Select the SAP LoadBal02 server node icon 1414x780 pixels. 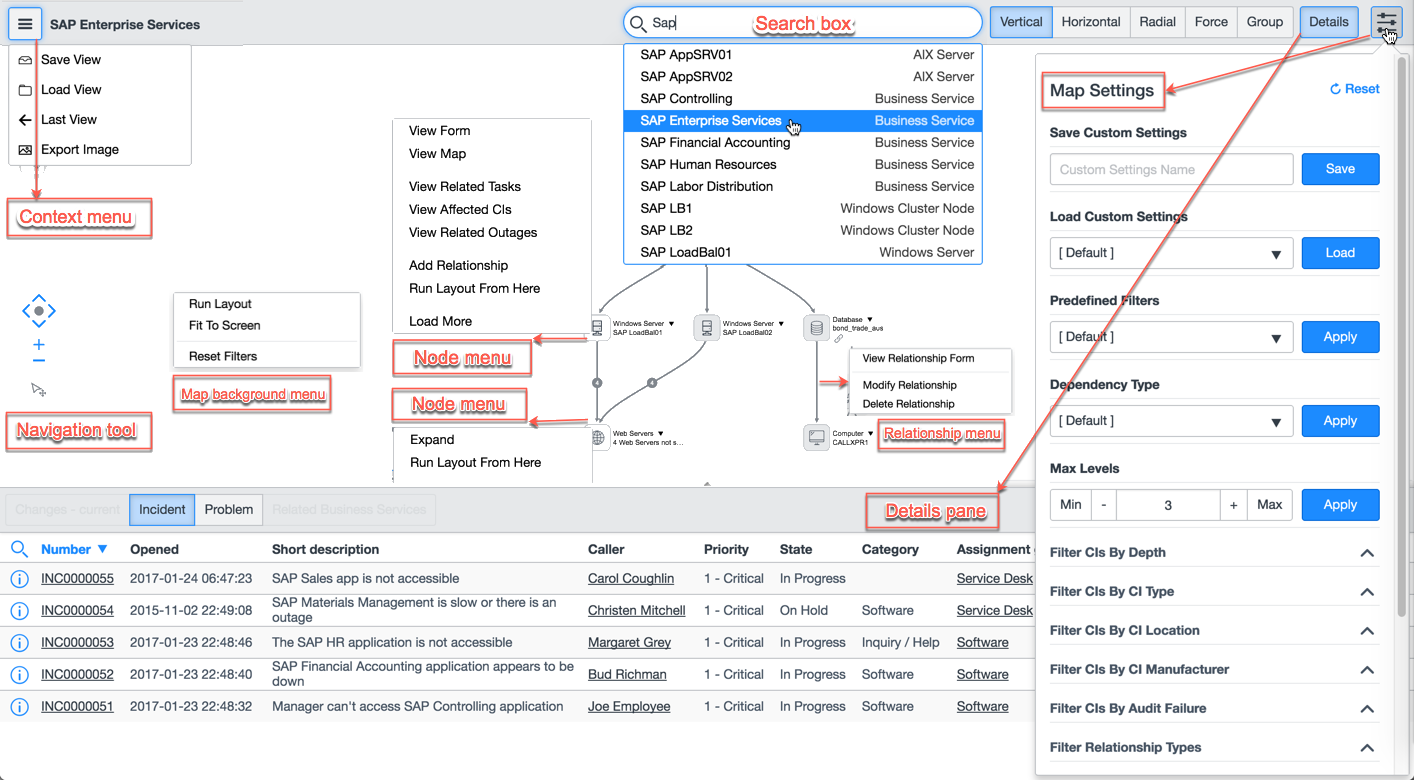(x=707, y=328)
